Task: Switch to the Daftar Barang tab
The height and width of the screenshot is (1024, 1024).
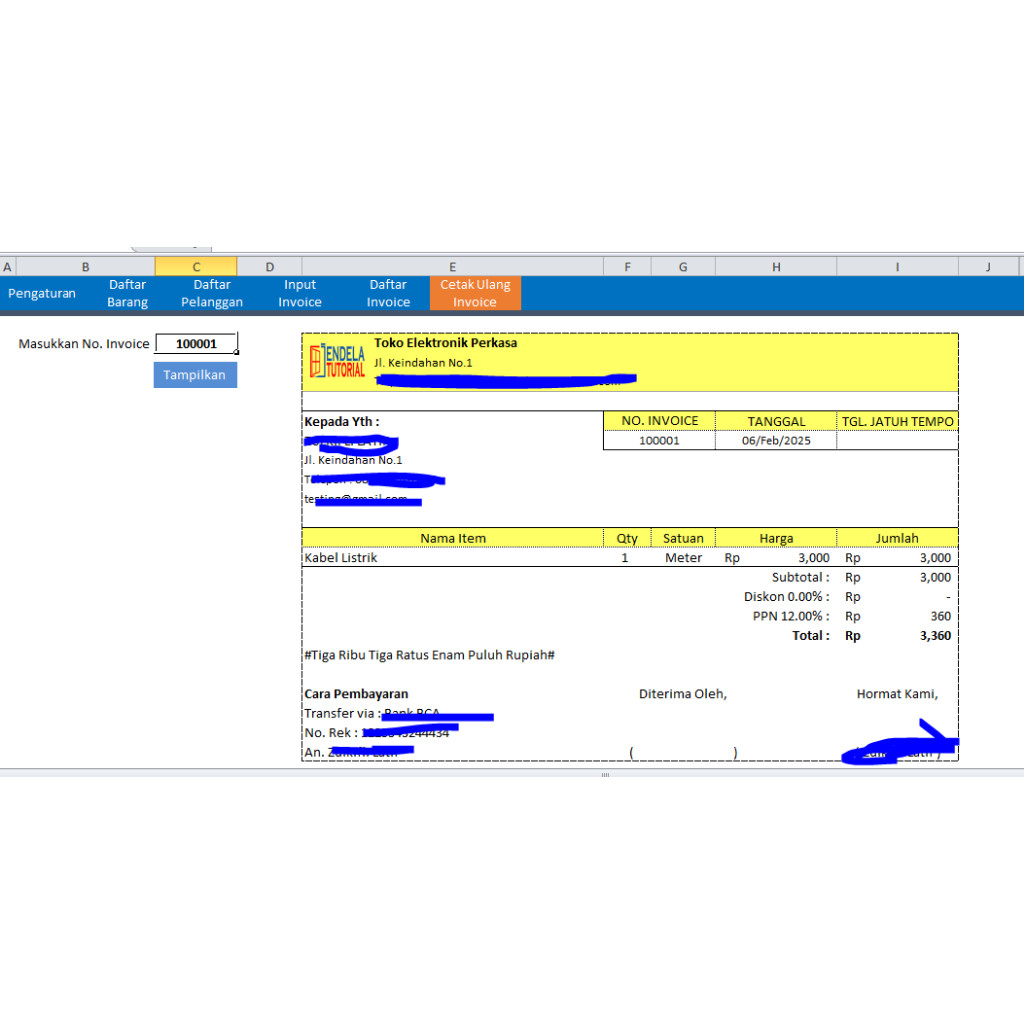Action: tap(127, 292)
